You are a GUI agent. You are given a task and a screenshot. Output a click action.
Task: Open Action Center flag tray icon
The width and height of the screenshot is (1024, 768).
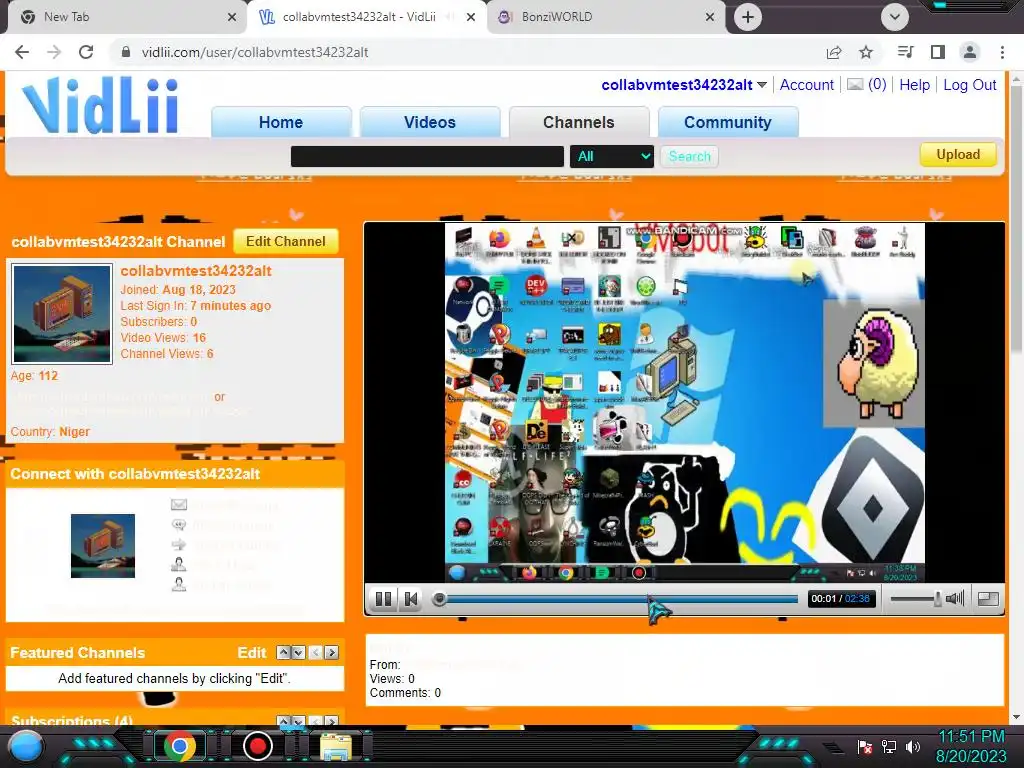(x=865, y=747)
